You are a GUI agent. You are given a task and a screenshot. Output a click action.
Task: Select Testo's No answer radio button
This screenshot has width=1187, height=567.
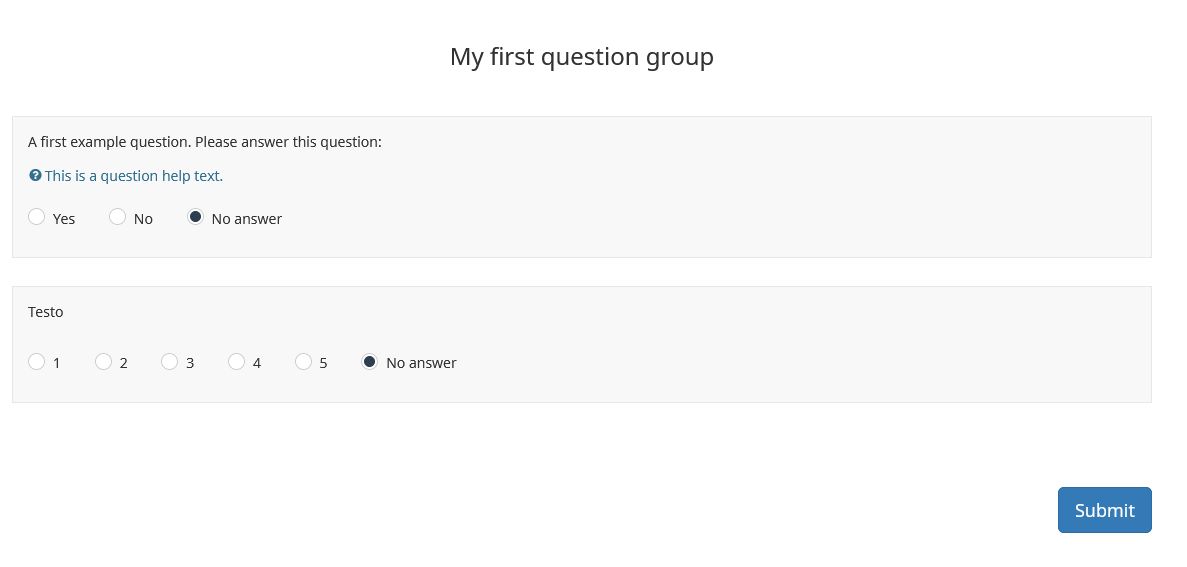pos(370,362)
